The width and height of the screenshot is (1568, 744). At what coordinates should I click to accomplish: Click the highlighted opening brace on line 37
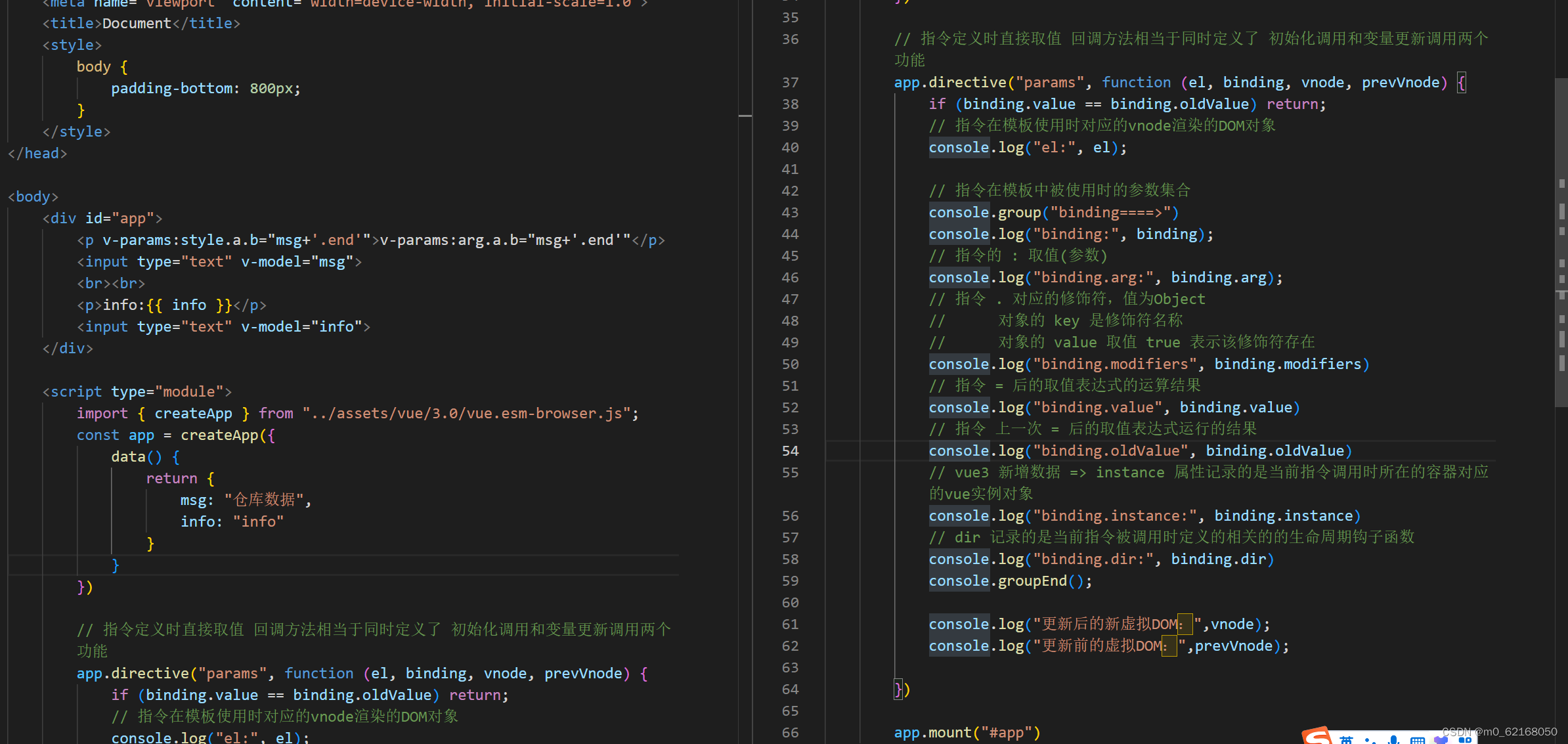(1461, 83)
